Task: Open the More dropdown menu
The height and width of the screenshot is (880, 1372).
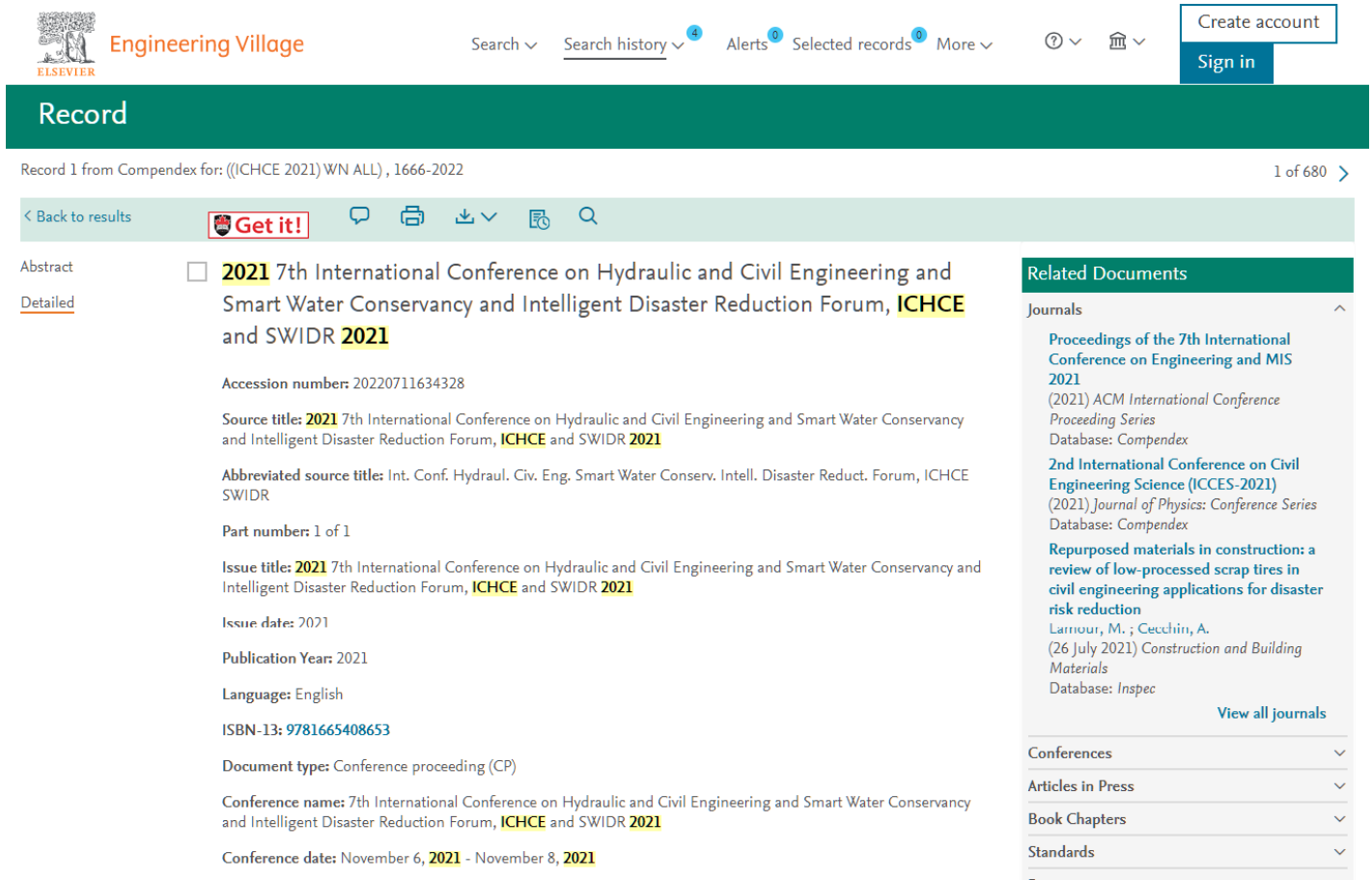Action: click(x=964, y=44)
